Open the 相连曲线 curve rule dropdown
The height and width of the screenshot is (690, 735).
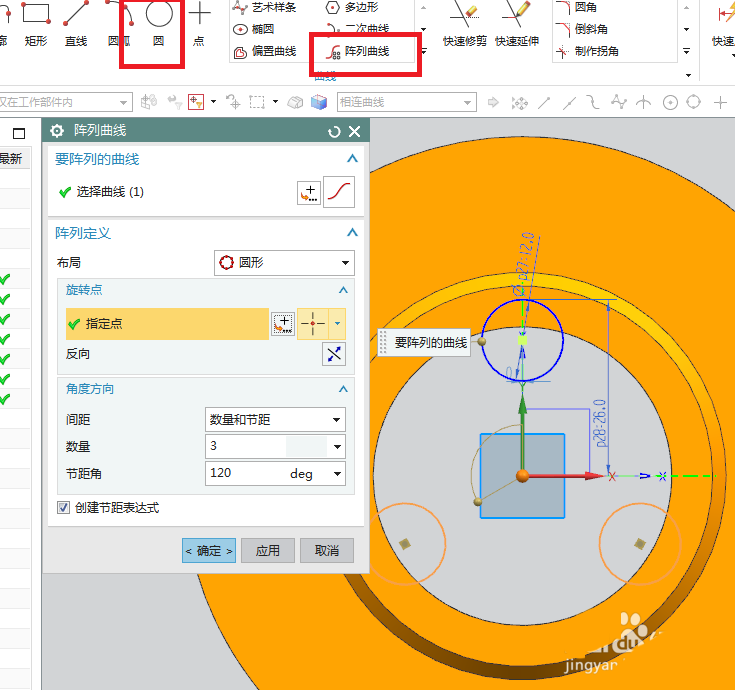click(x=406, y=102)
